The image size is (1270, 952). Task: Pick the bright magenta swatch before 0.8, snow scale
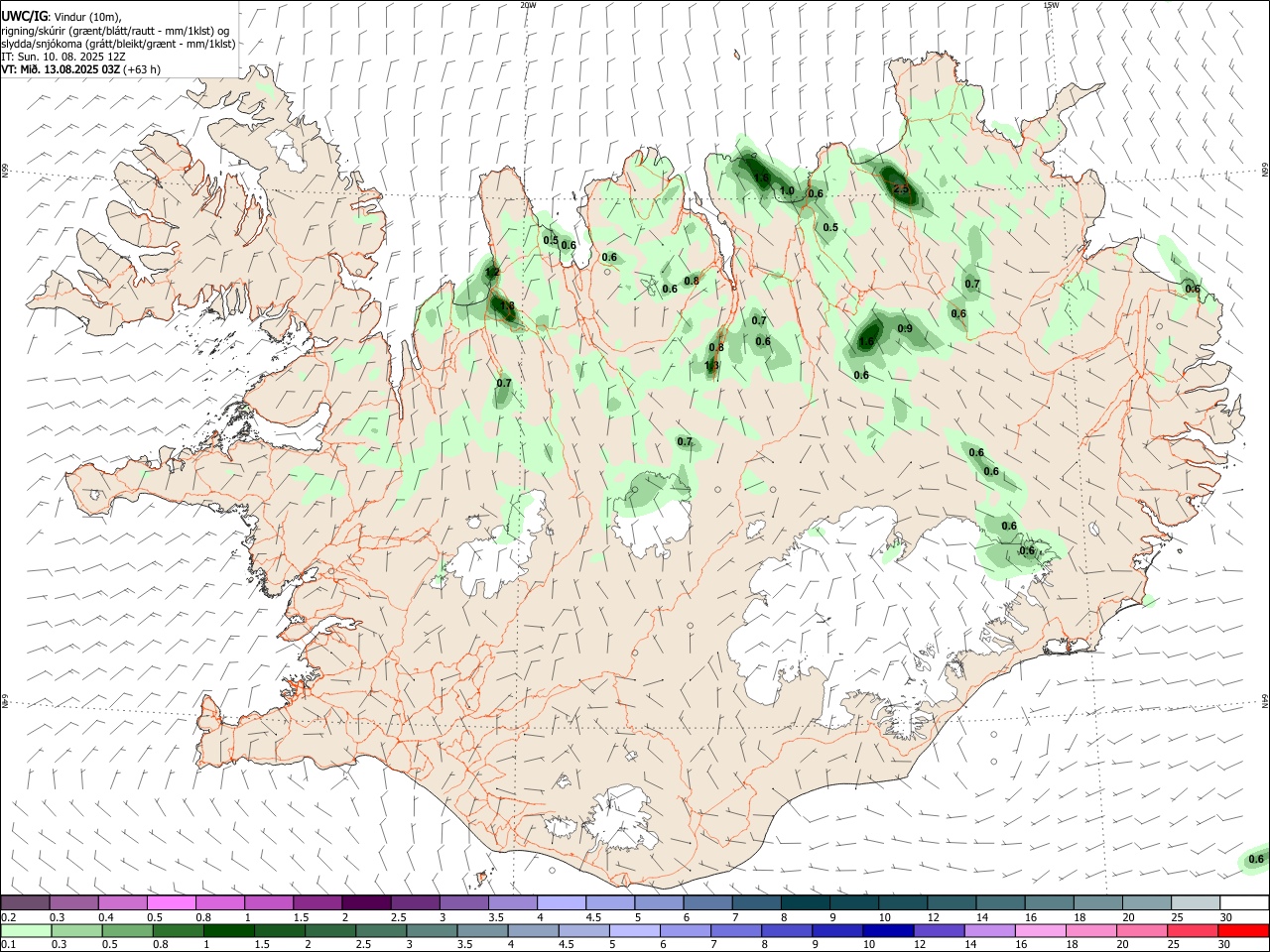[x=171, y=902]
